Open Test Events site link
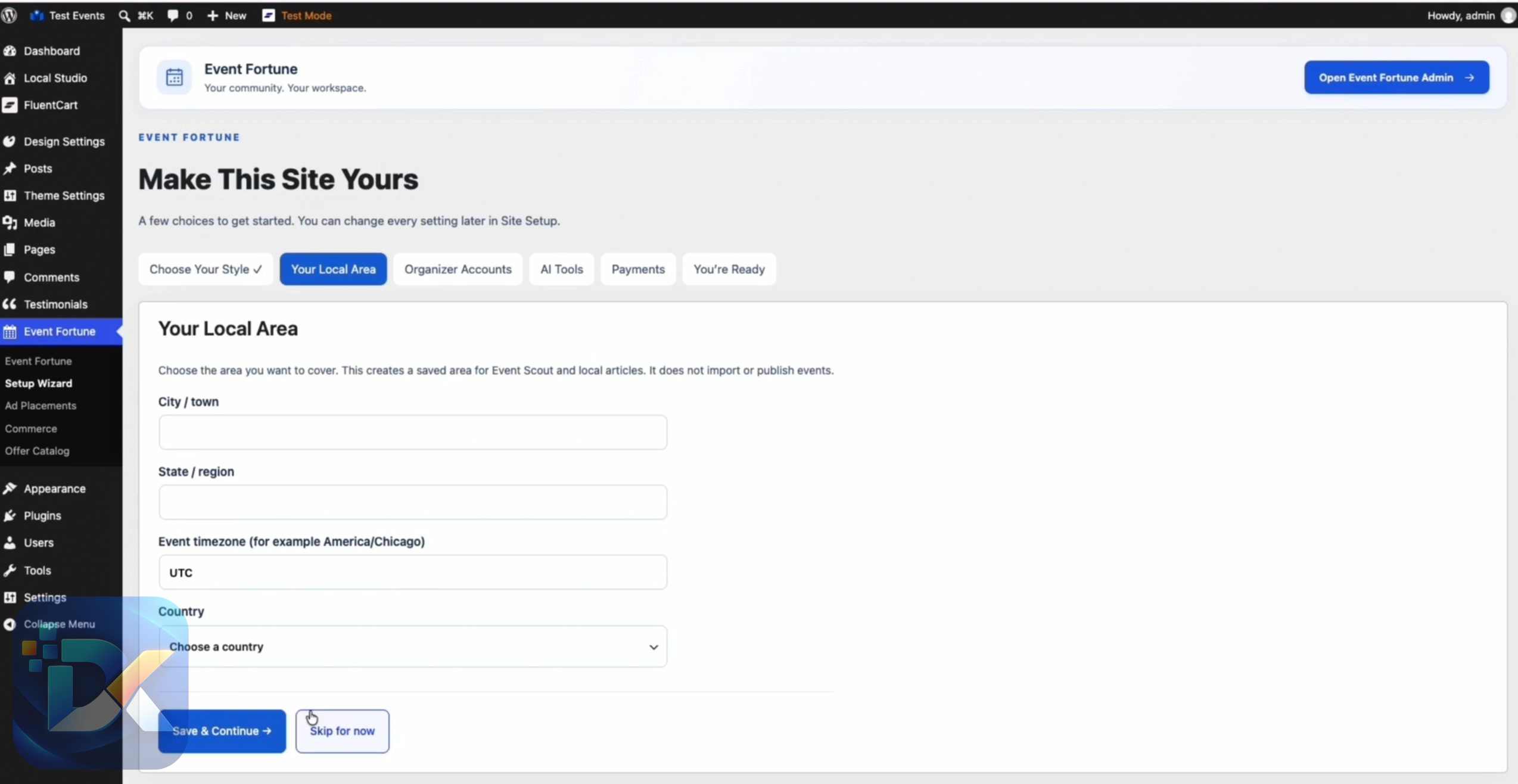Image resolution: width=1518 pixels, height=784 pixels. click(x=68, y=15)
